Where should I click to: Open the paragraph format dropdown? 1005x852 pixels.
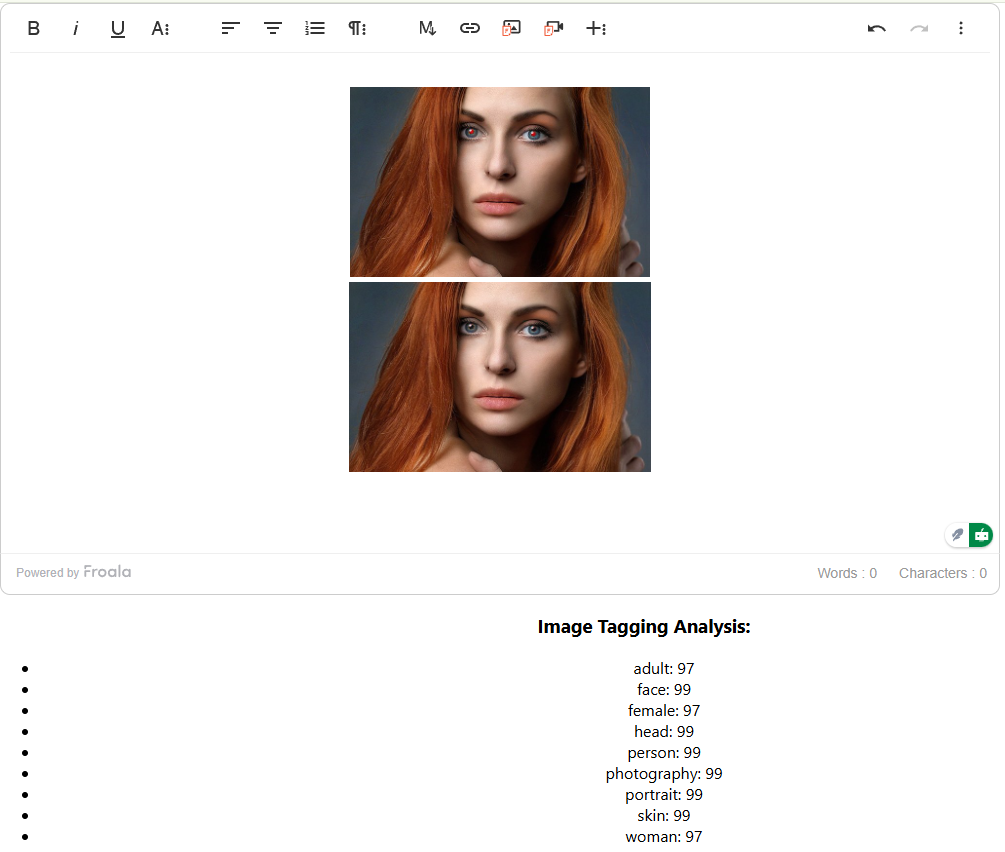click(357, 28)
